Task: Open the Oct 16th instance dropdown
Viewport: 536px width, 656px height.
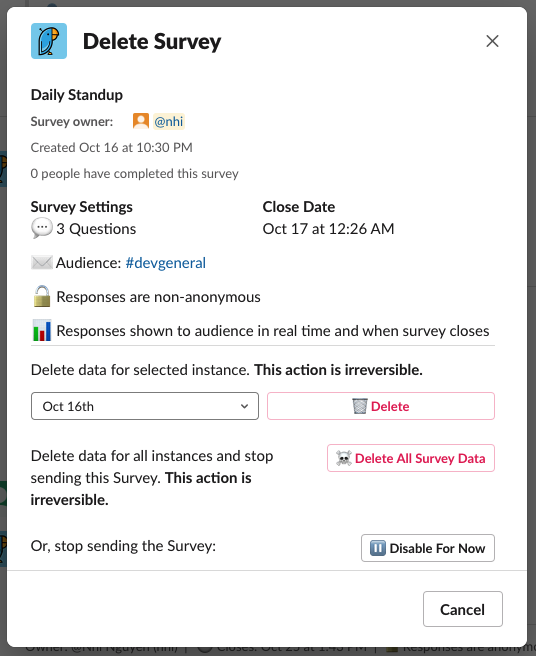Action: coord(145,406)
